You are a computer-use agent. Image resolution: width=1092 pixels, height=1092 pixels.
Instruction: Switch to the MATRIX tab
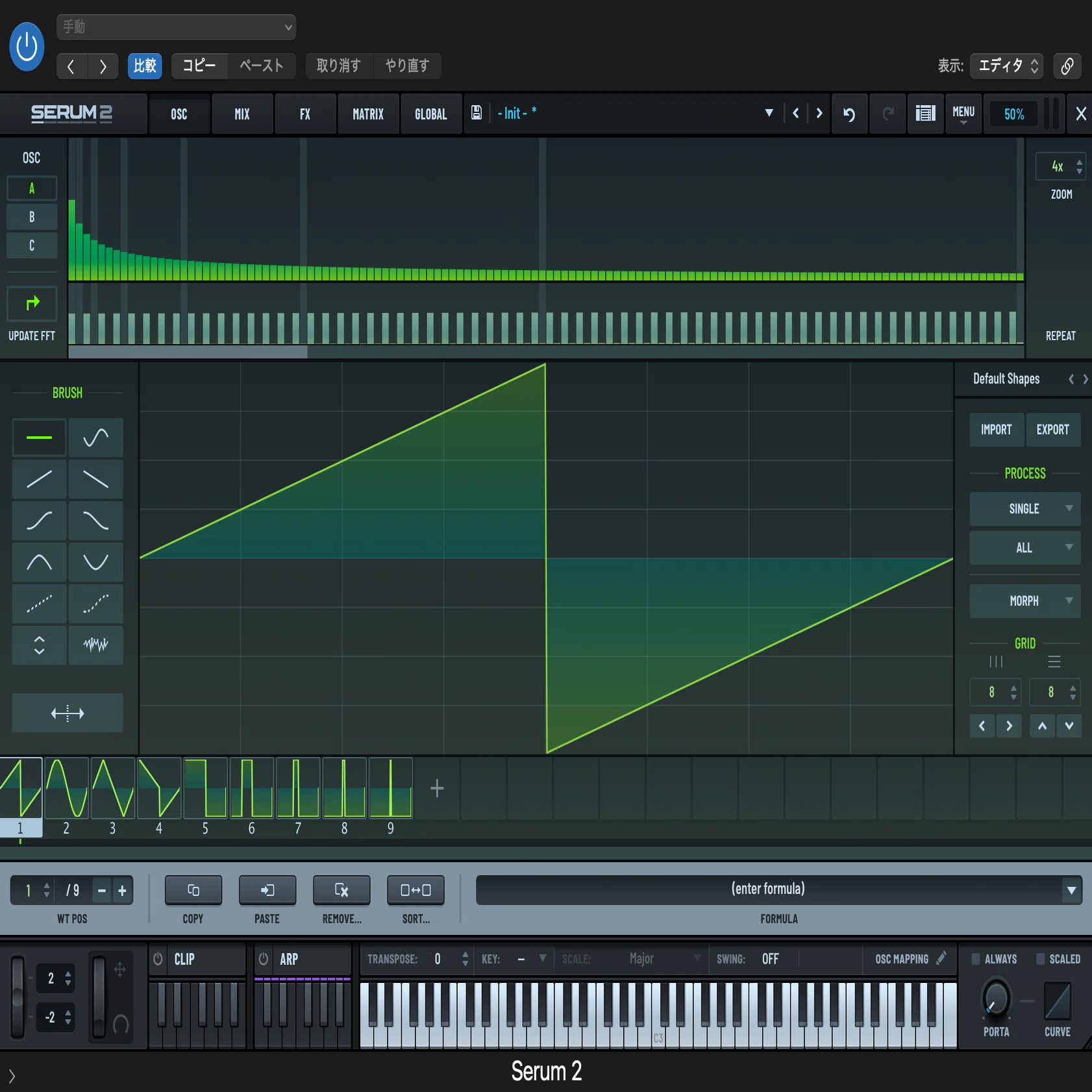pos(368,114)
